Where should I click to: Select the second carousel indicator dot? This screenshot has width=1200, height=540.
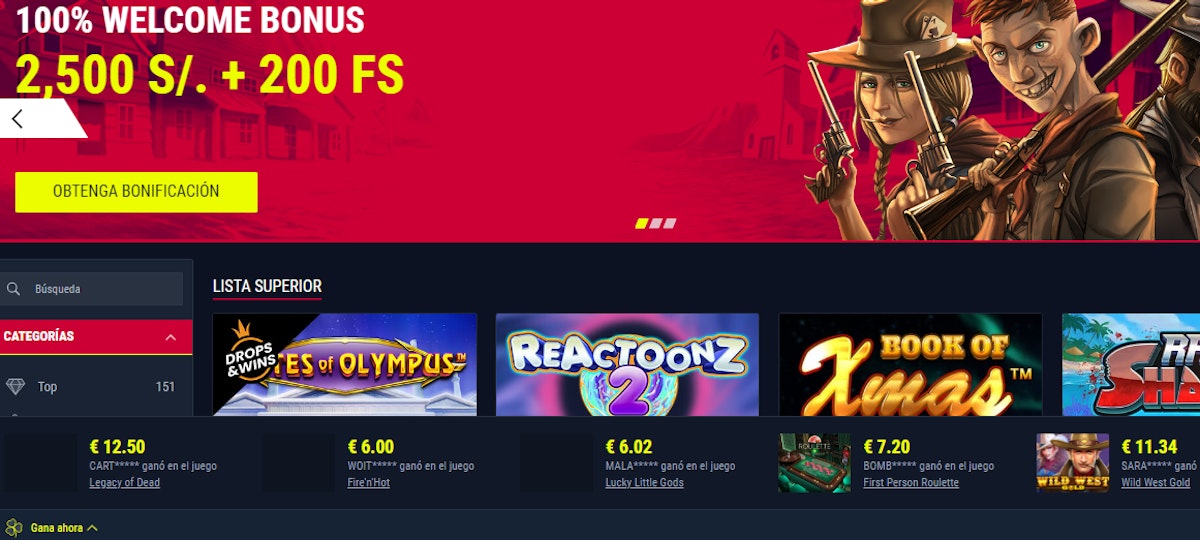(x=656, y=223)
